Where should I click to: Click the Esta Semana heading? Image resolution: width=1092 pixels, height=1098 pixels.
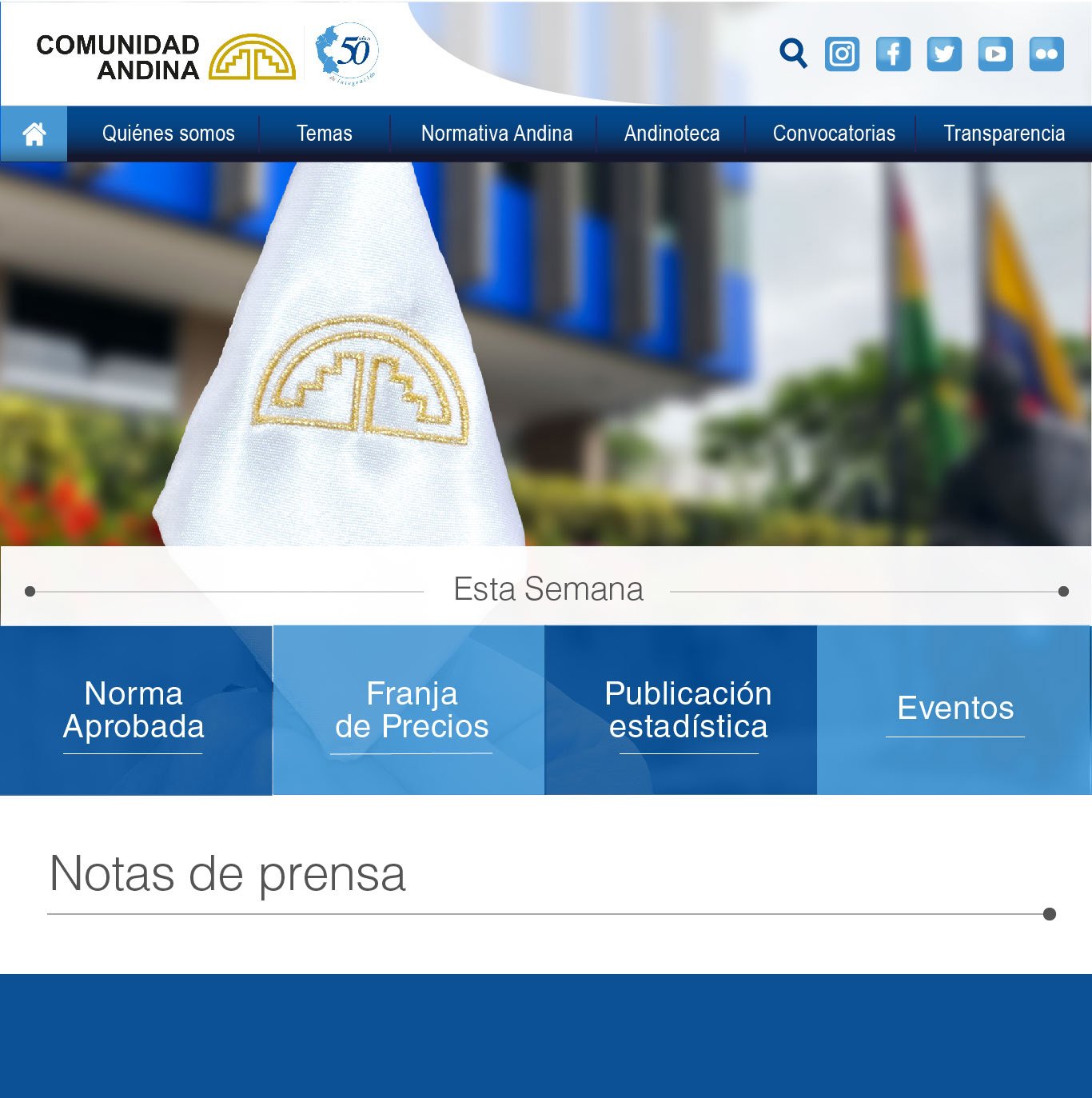[546, 588]
